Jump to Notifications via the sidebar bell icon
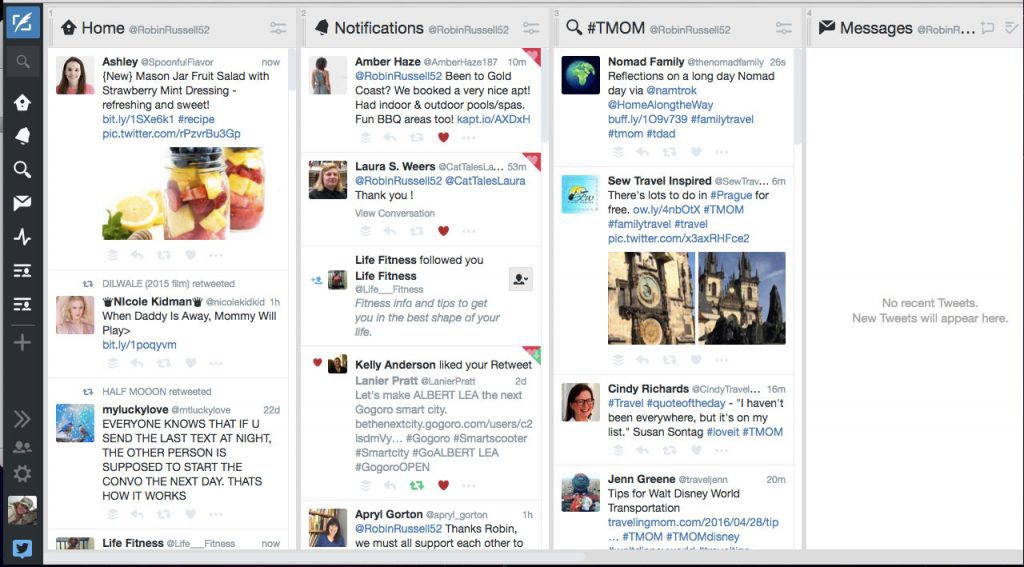 click(x=22, y=135)
